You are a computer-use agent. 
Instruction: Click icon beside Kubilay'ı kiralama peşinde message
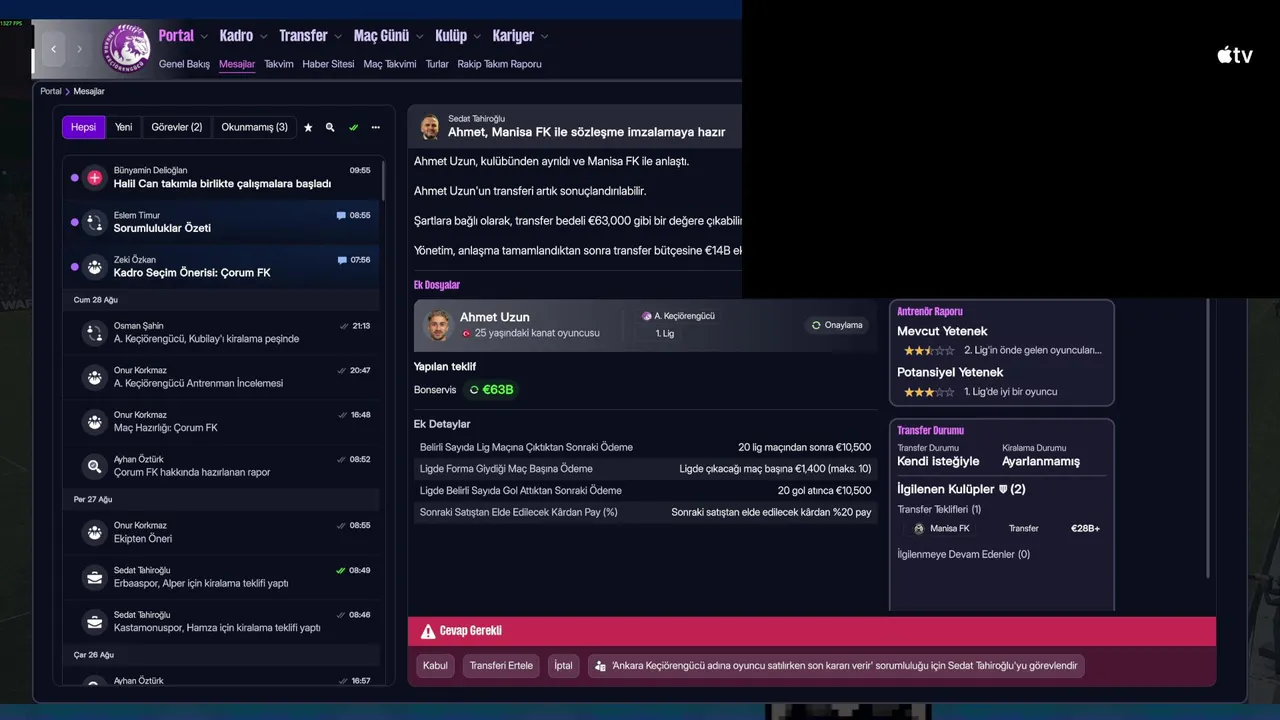(94, 333)
